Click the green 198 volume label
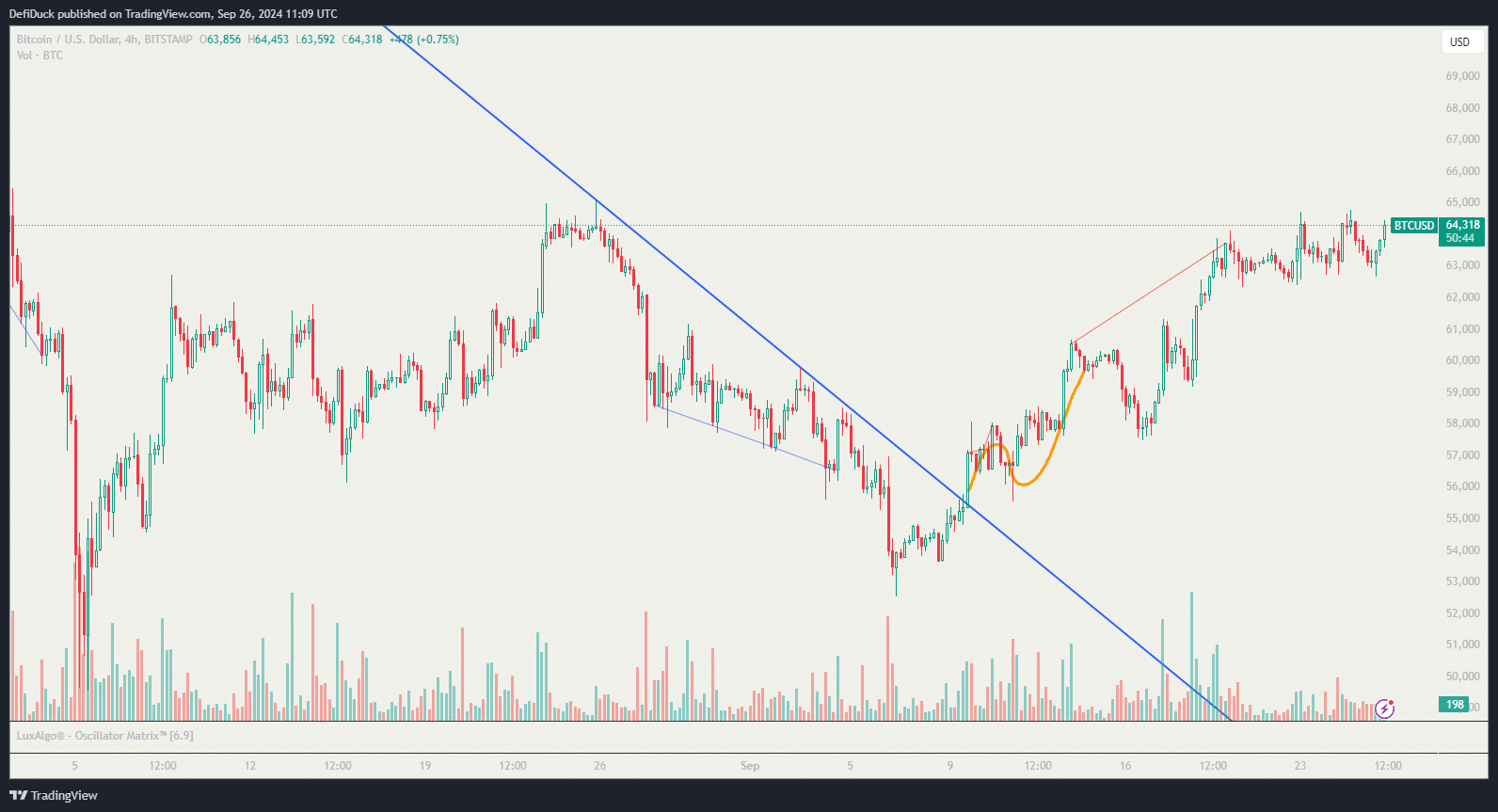 tap(1455, 705)
